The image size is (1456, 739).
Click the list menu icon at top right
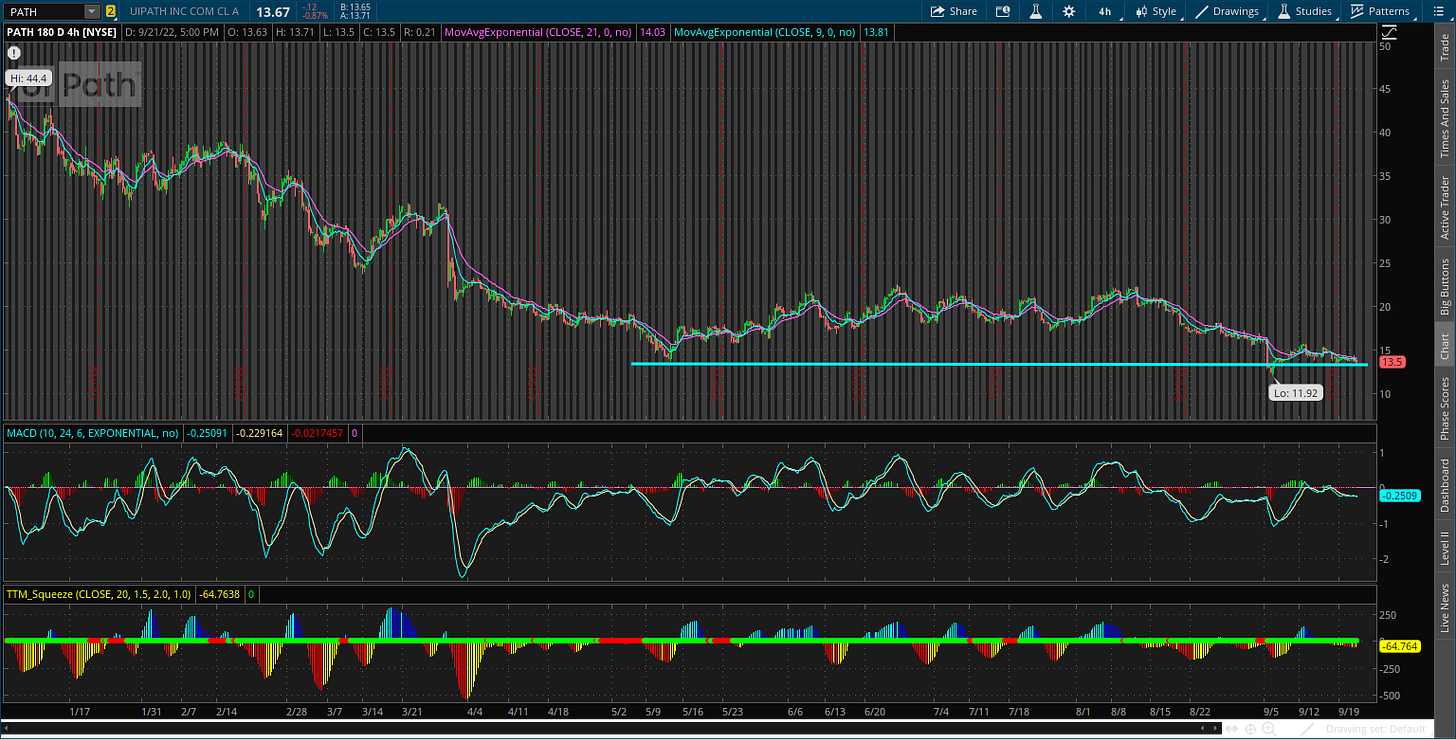tap(1441, 11)
